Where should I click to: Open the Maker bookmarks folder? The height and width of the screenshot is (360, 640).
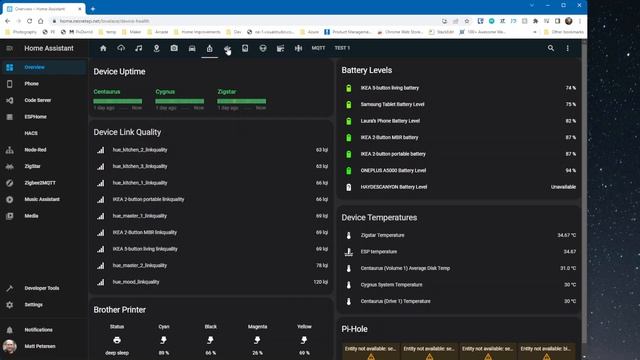[131, 32]
